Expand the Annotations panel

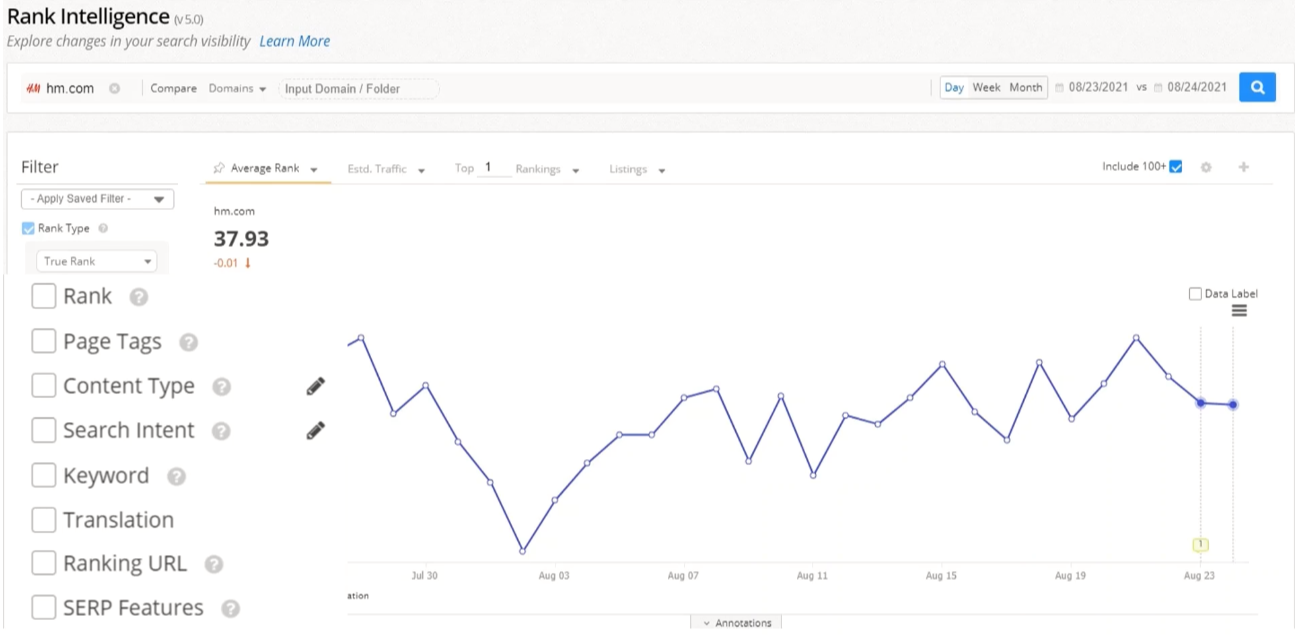[x=737, y=622]
